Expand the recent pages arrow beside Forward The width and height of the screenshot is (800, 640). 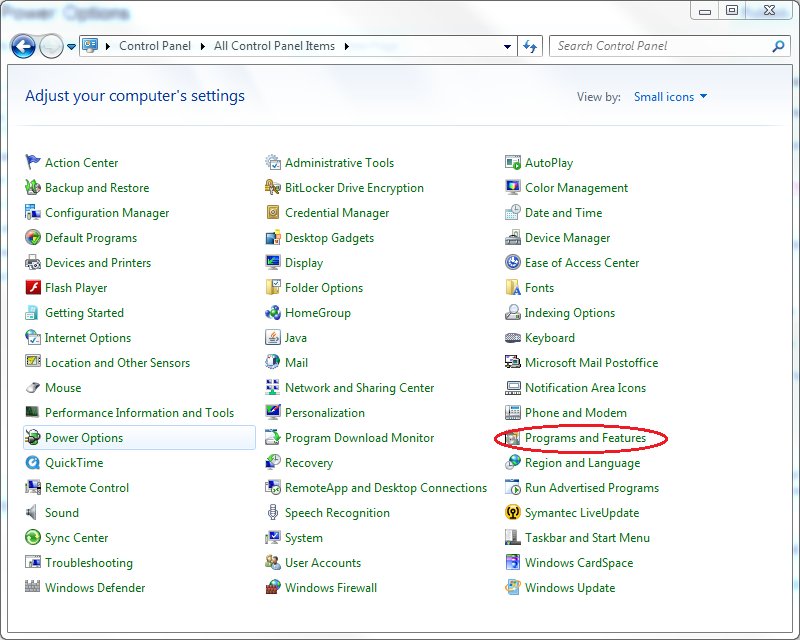[71, 46]
